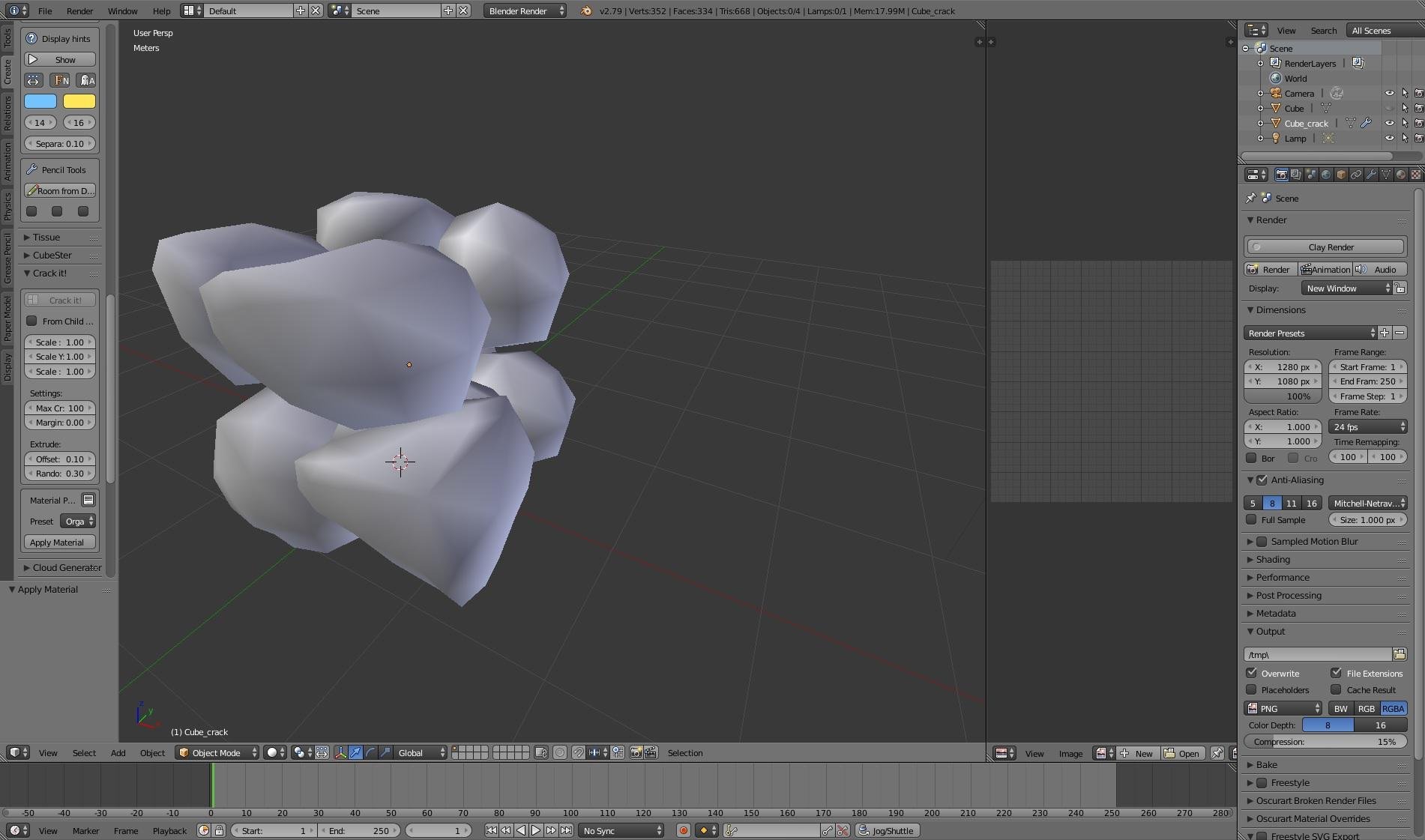Select Cube_crack in the outliner
The width and height of the screenshot is (1425, 840).
tap(1306, 123)
